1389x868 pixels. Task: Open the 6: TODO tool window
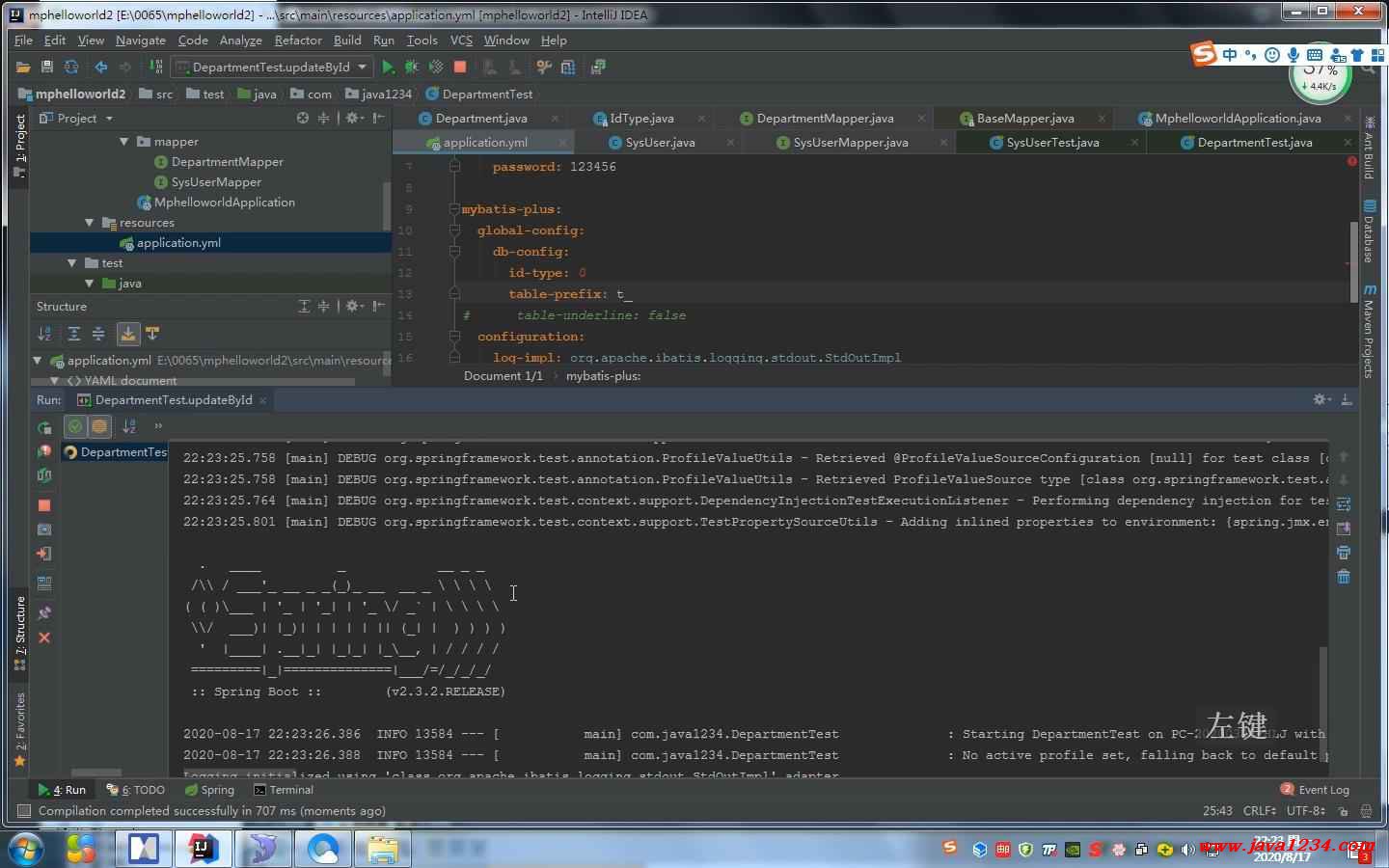coord(135,790)
